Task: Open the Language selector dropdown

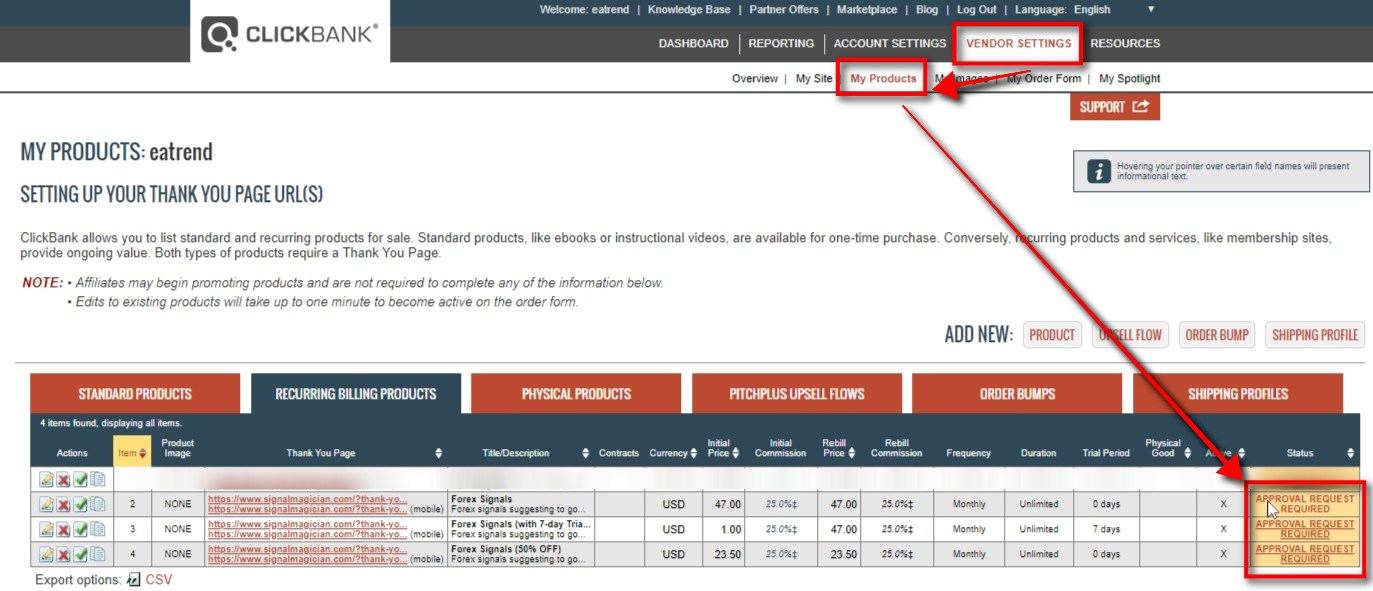Action: point(1150,9)
